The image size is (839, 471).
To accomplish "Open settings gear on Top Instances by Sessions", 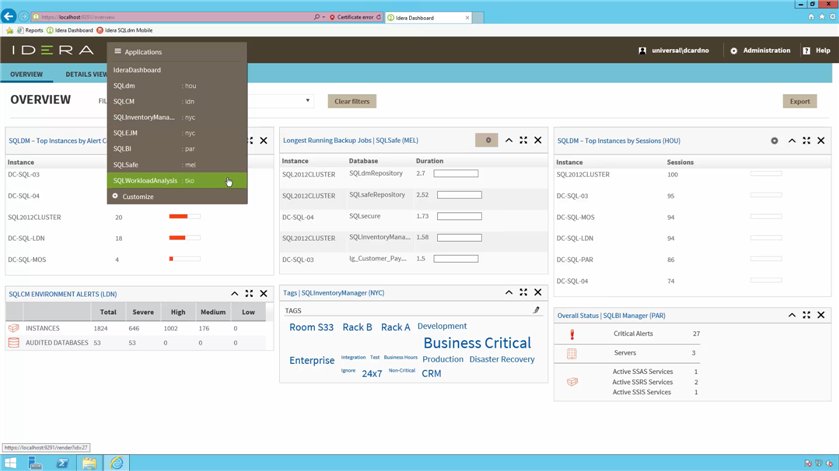I will (x=774, y=141).
